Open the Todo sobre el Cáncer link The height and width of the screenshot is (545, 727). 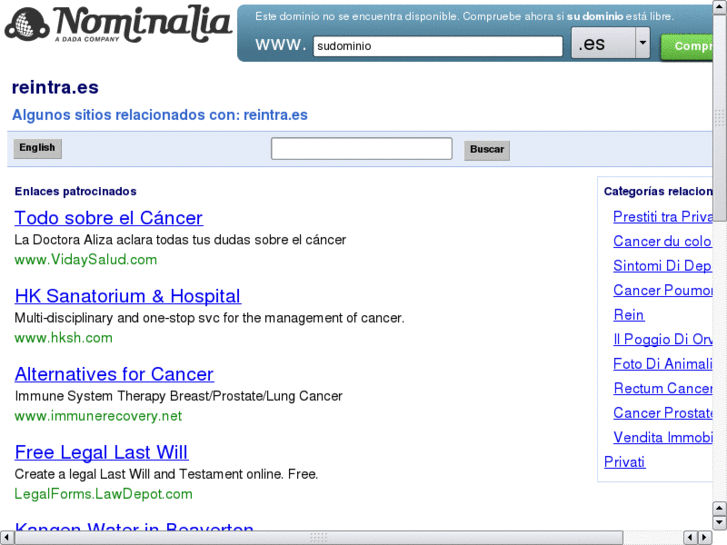(108, 218)
